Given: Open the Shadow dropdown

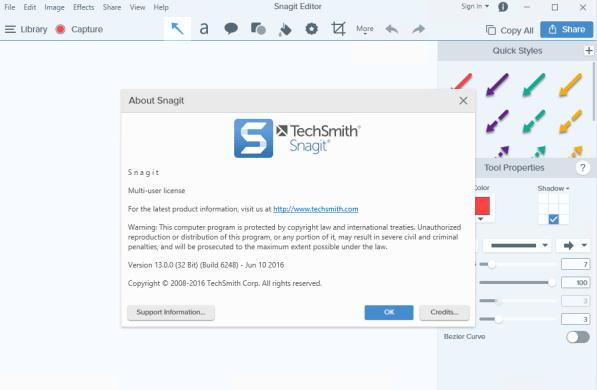Looking at the screenshot, I should (553, 189).
